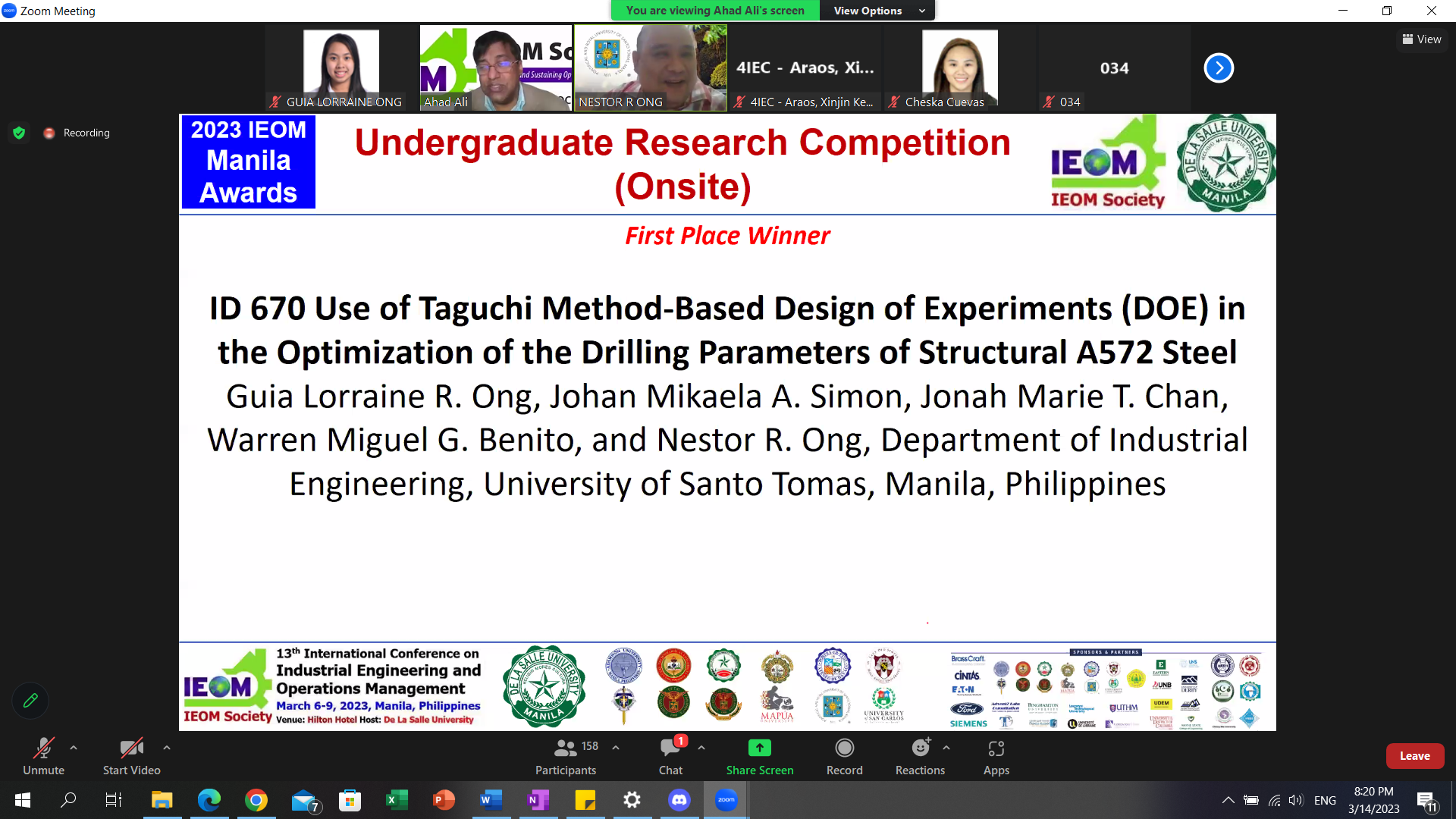Select Cheska Cuevas video thumbnail
The height and width of the screenshot is (819, 1456).
click(960, 68)
